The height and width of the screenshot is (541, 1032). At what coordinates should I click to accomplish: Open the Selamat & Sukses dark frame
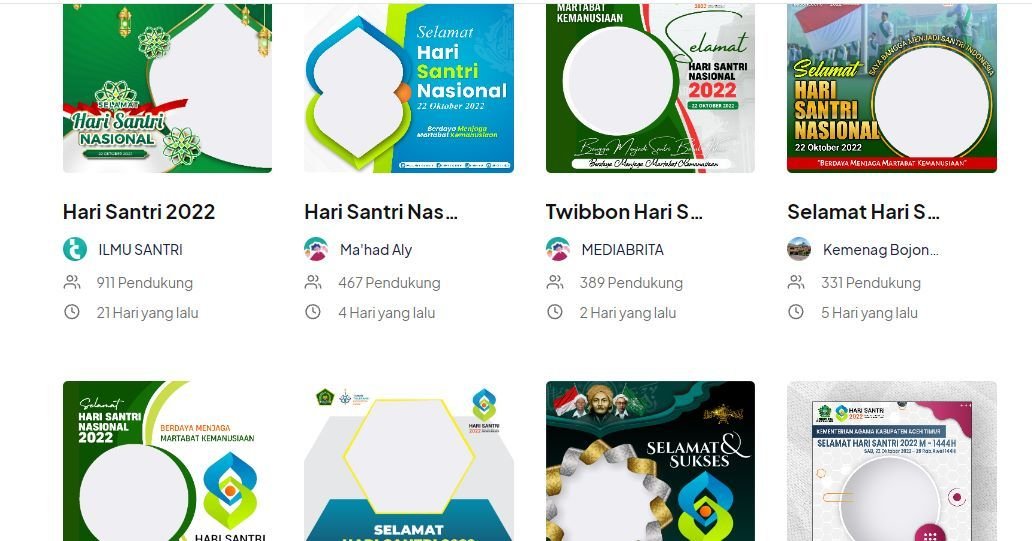[650, 461]
